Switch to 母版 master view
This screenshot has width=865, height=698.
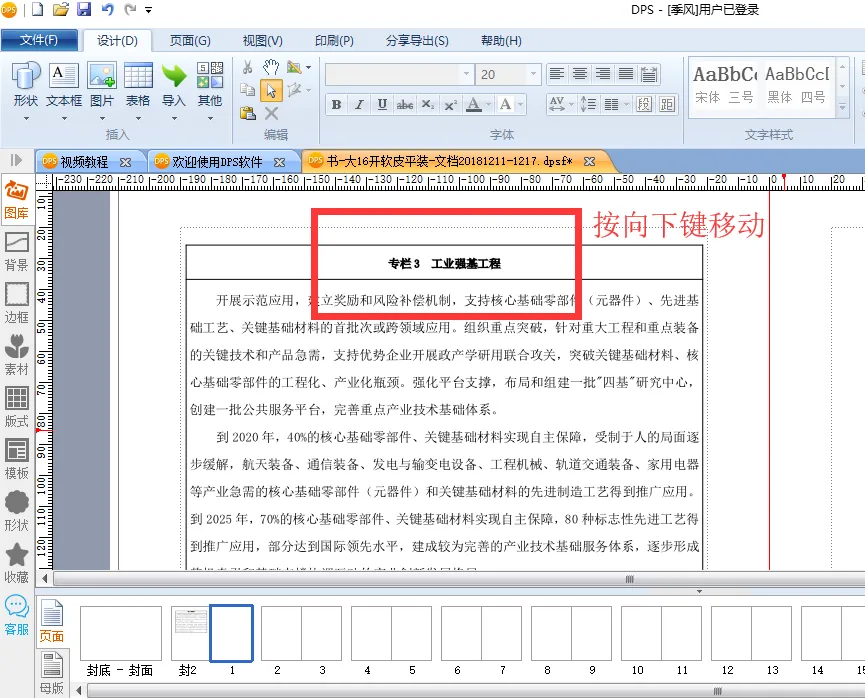pyautogui.click(x=52, y=673)
